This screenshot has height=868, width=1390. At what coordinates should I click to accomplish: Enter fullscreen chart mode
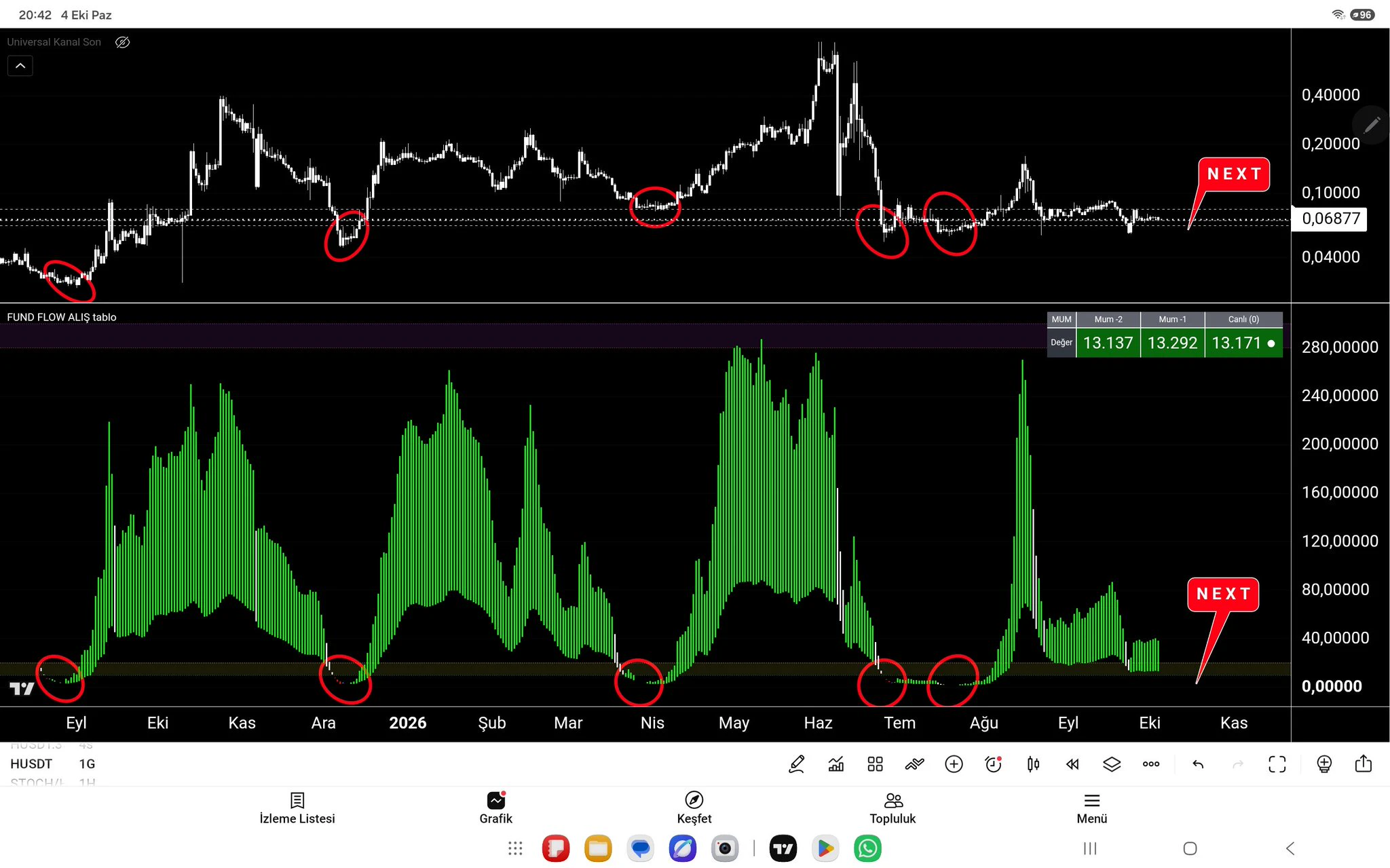click(1277, 764)
